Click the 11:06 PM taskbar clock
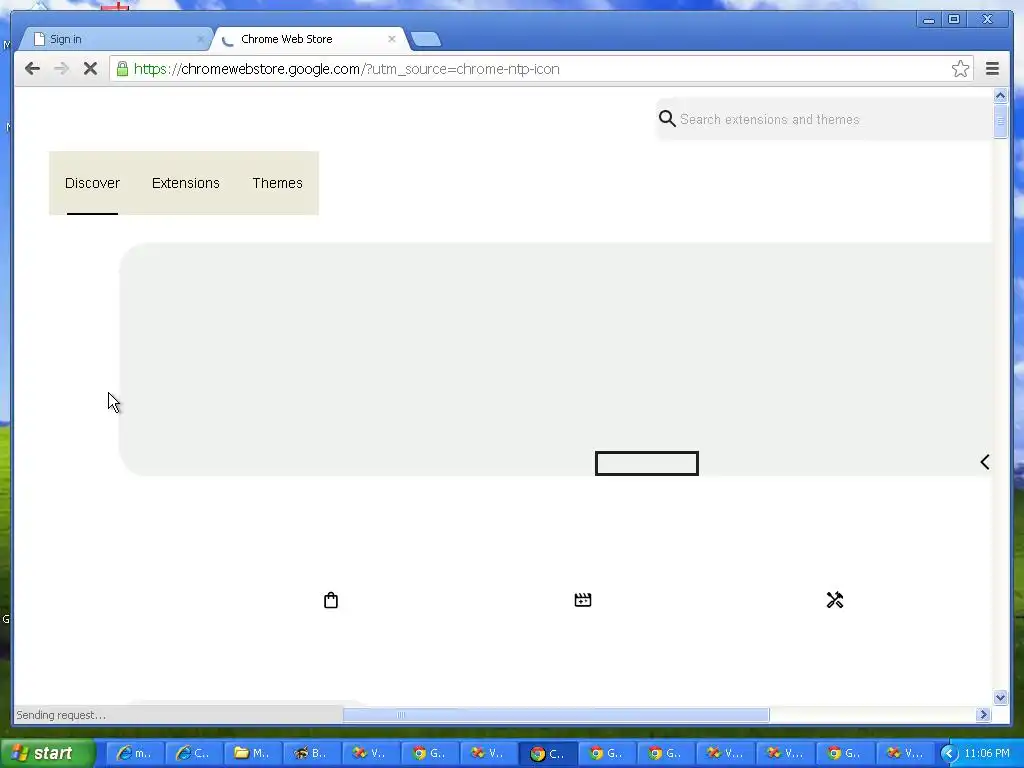 click(x=986, y=754)
